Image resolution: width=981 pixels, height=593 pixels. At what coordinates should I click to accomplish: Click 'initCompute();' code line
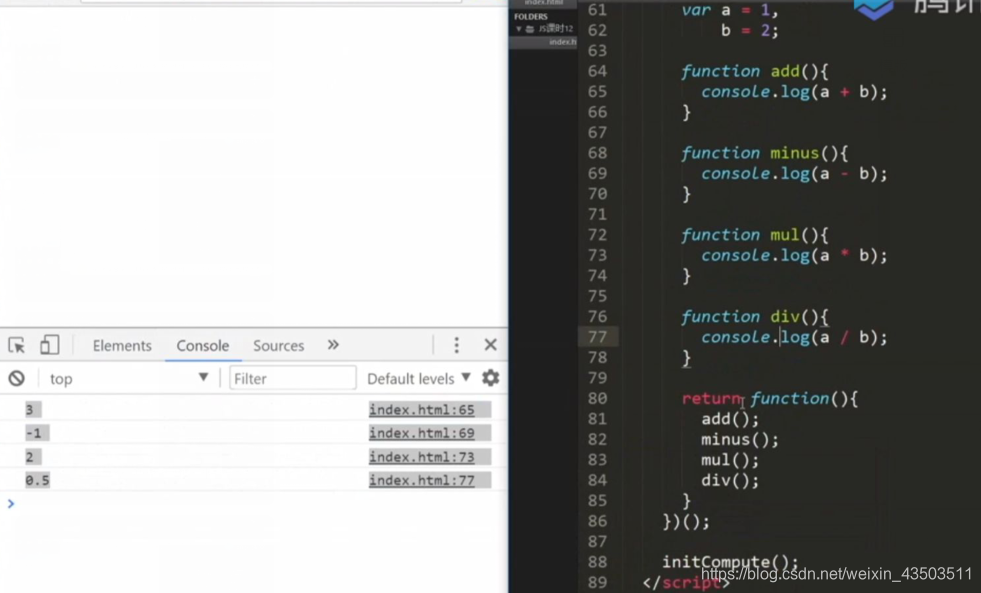click(730, 562)
